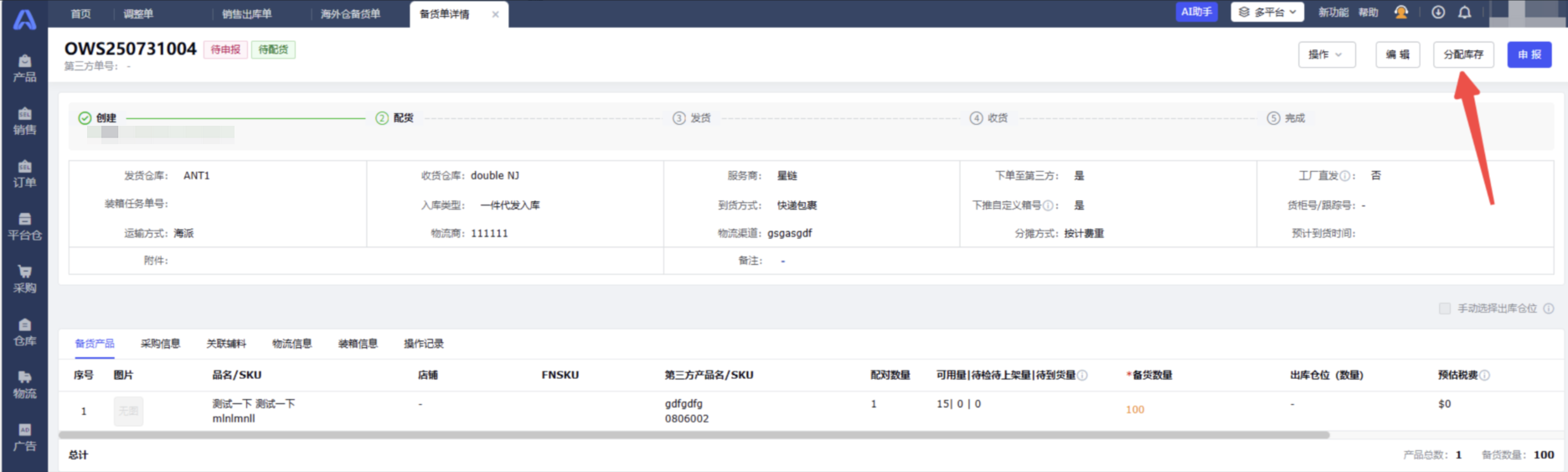The image size is (1568, 472).
Task: Click the app logo icon
Action: [25, 18]
